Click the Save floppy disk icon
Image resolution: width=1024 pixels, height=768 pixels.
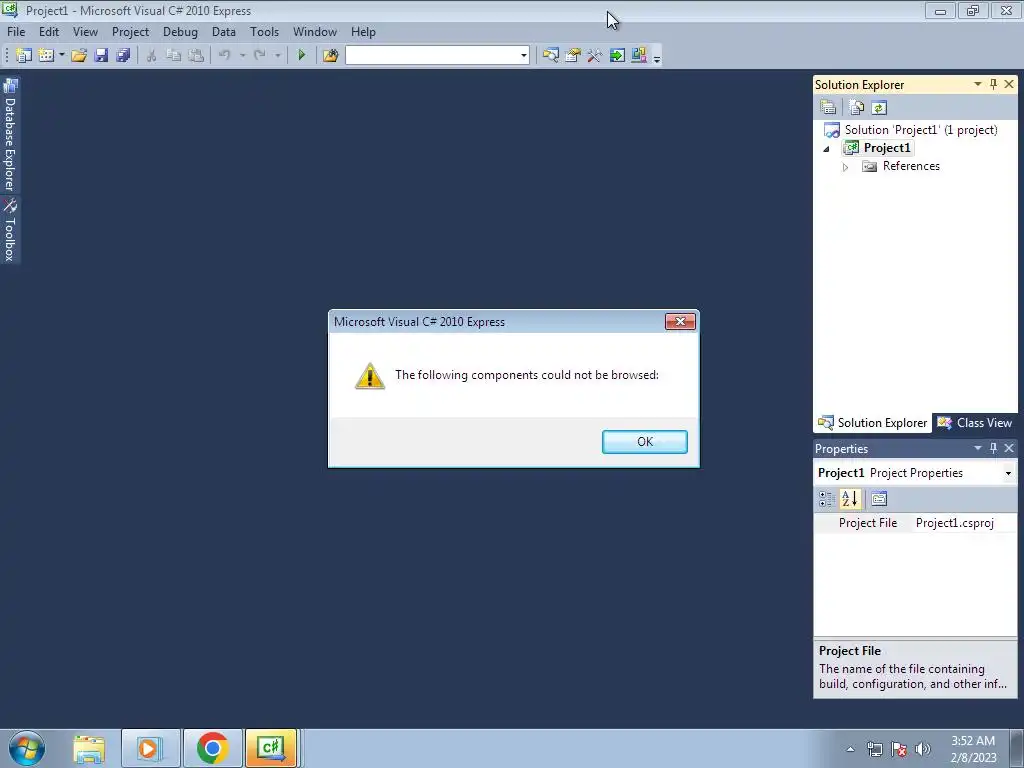pyautogui.click(x=101, y=56)
